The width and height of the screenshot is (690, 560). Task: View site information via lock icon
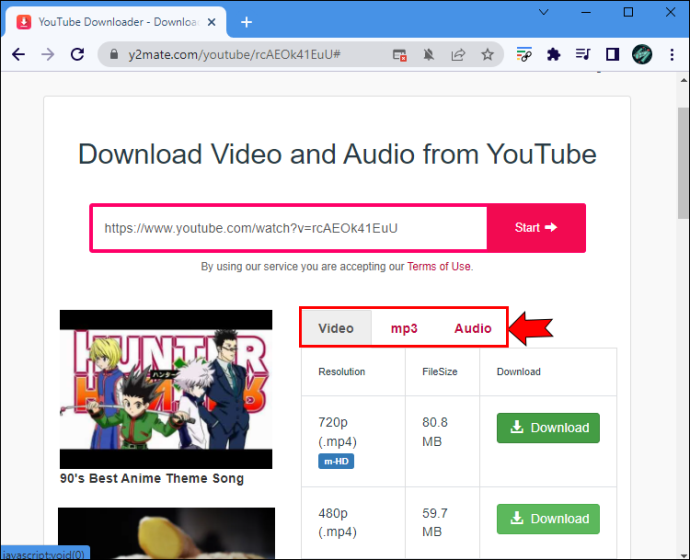pyautogui.click(x=114, y=54)
